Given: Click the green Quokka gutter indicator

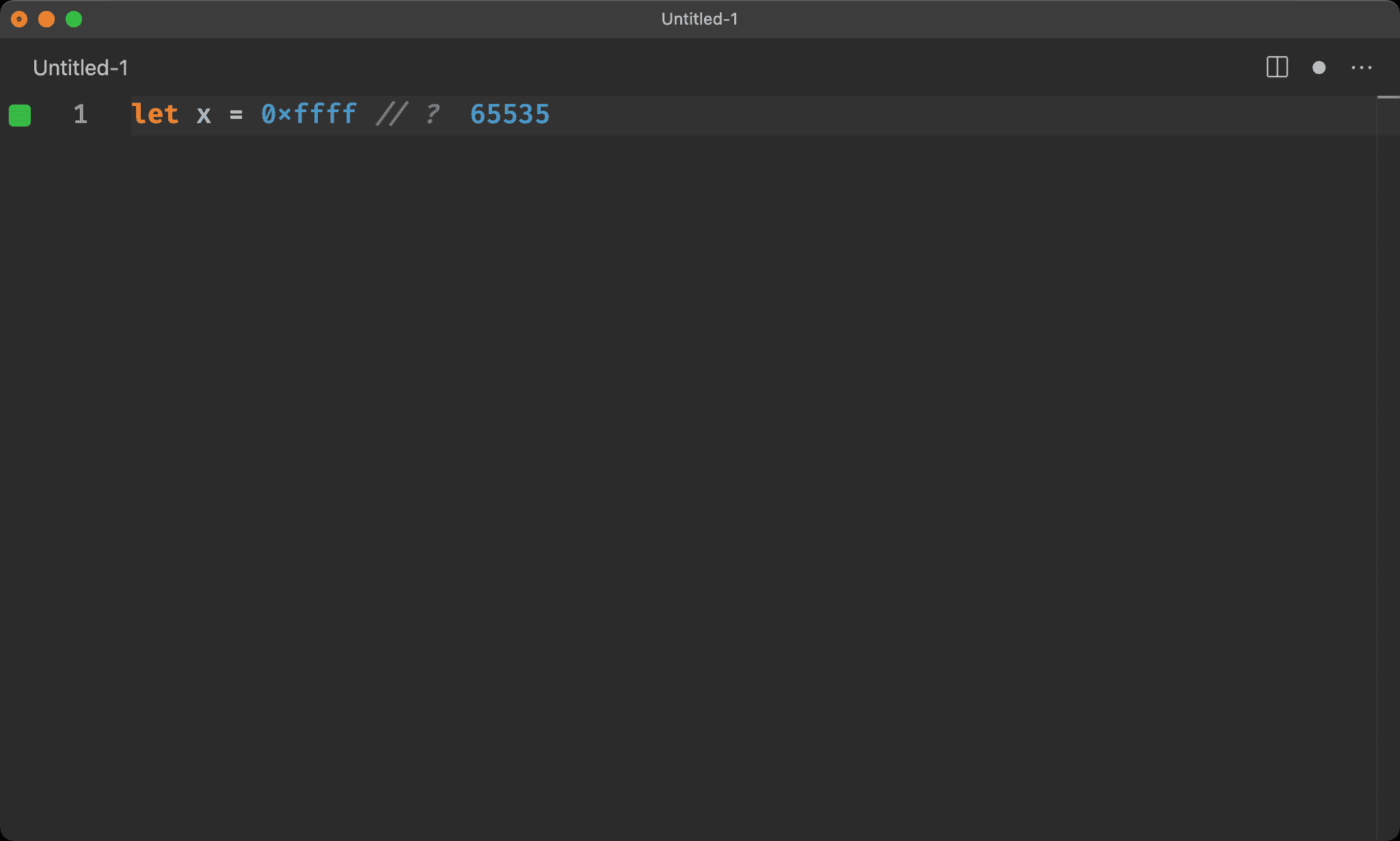Looking at the screenshot, I should click(x=20, y=116).
